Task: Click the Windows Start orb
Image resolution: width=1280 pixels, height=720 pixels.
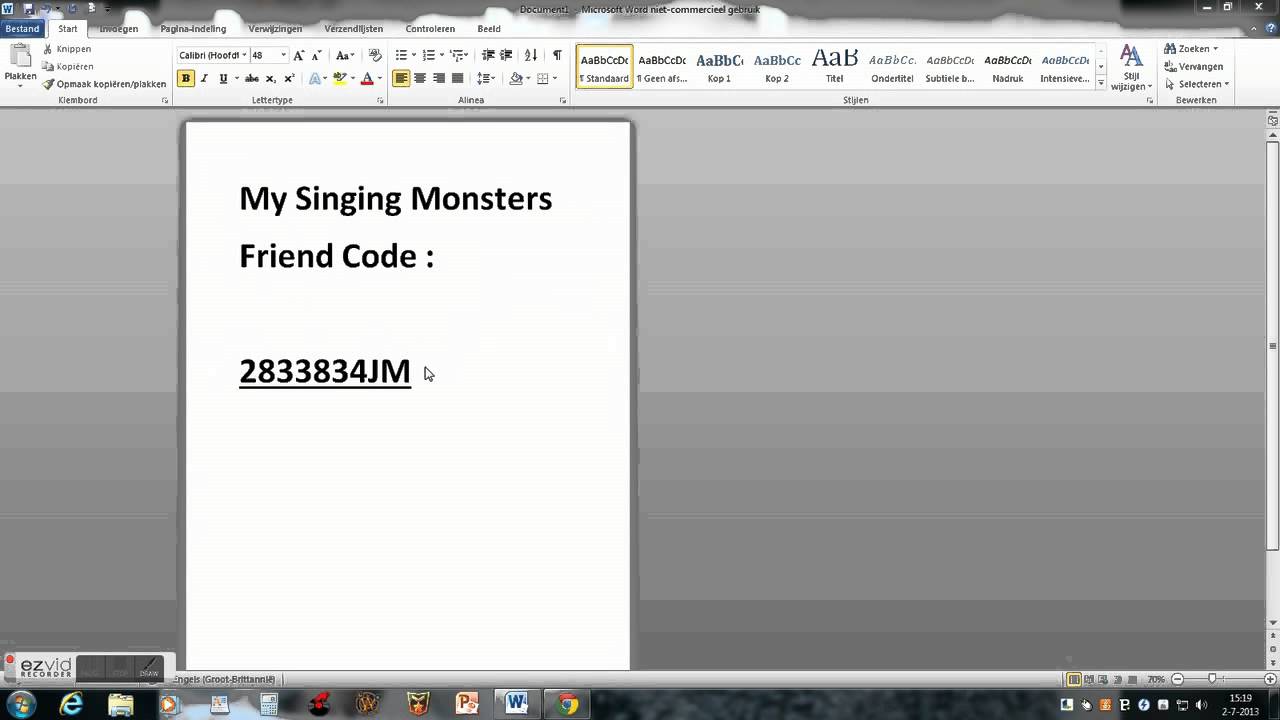Action: 20,705
